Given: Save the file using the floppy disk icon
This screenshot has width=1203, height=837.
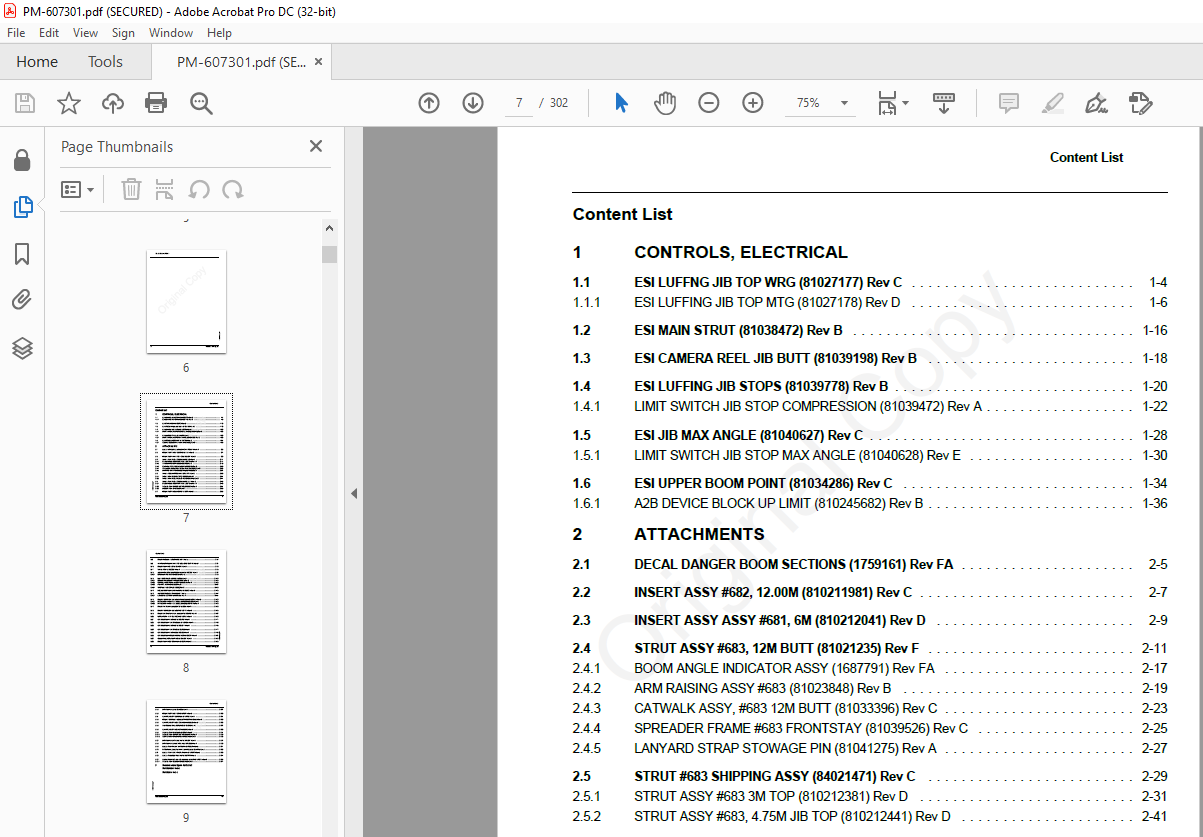Looking at the screenshot, I should (x=25, y=103).
